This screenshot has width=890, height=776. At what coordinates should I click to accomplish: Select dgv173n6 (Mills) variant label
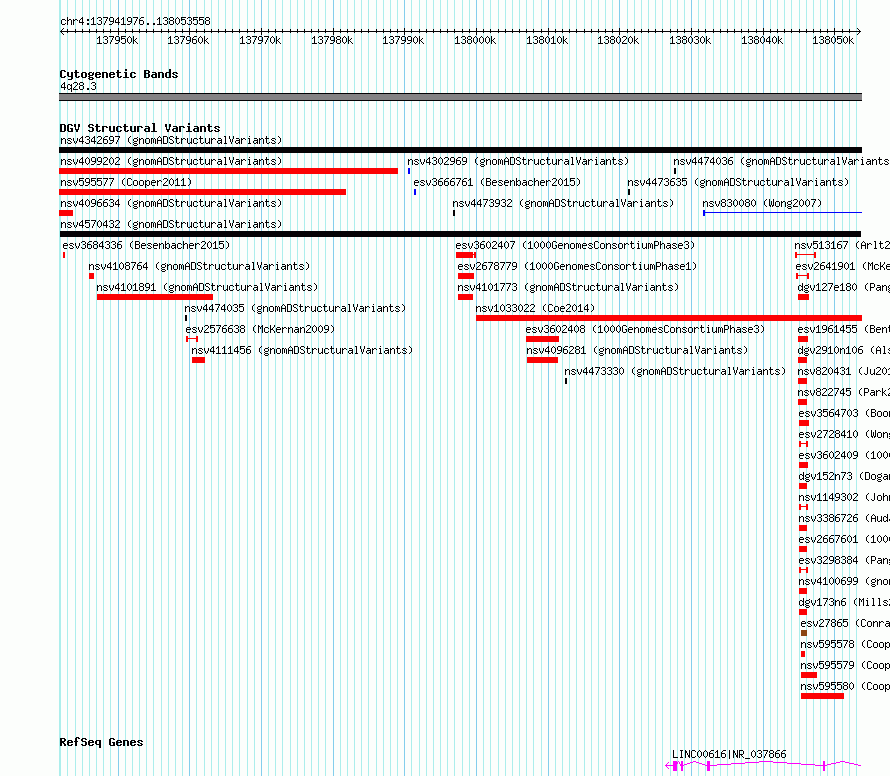pos(844,602)
